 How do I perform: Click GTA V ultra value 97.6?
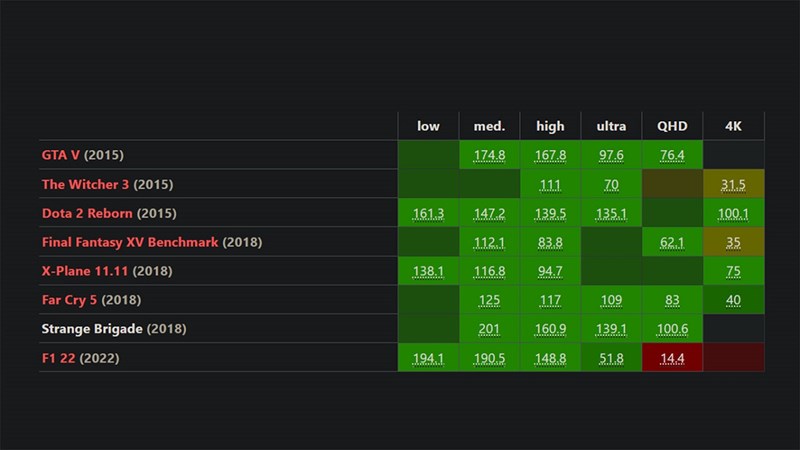tap(611, 155)
